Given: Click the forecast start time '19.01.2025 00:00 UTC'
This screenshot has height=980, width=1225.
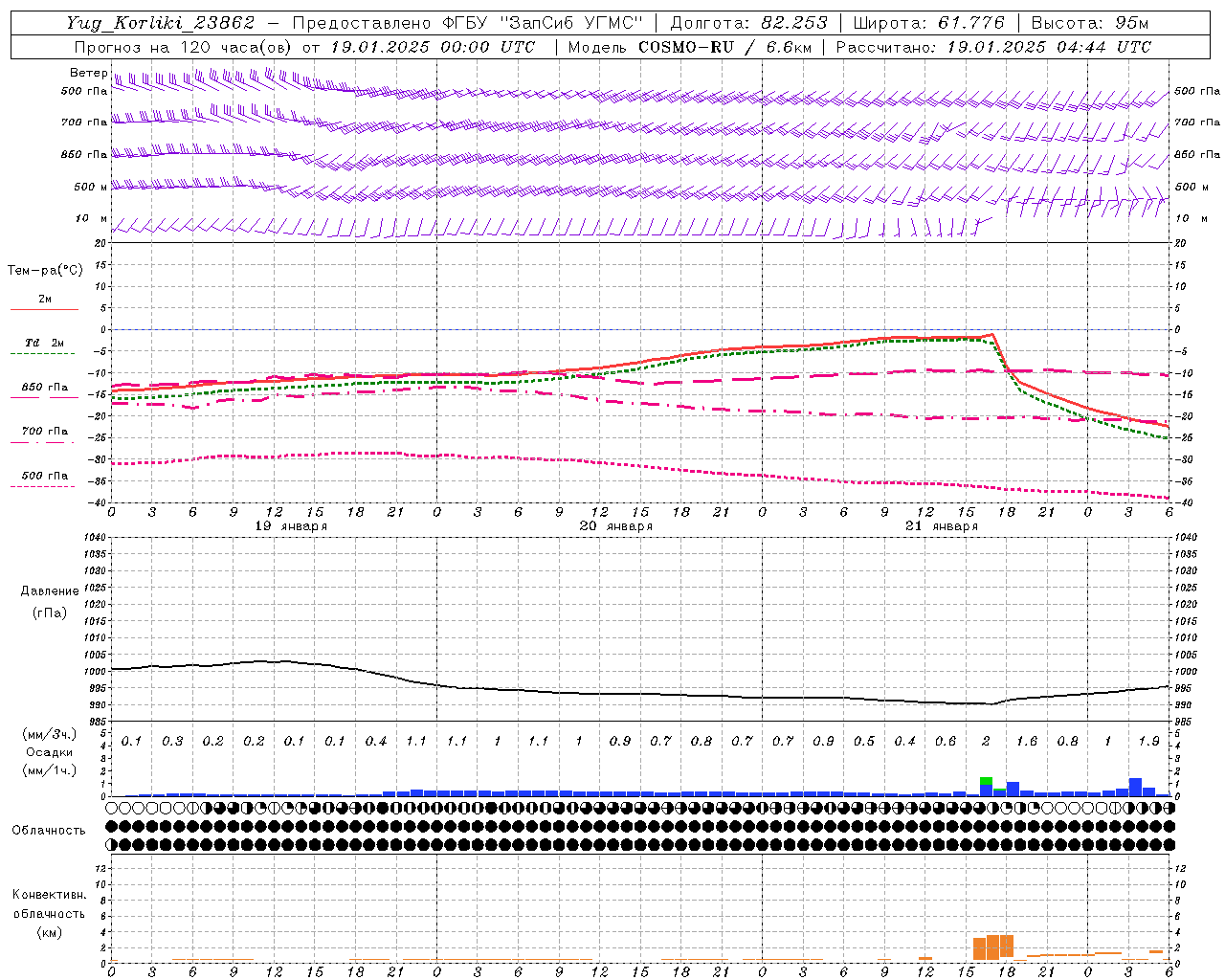Looking at the screenshot, I should coord(433,47).
